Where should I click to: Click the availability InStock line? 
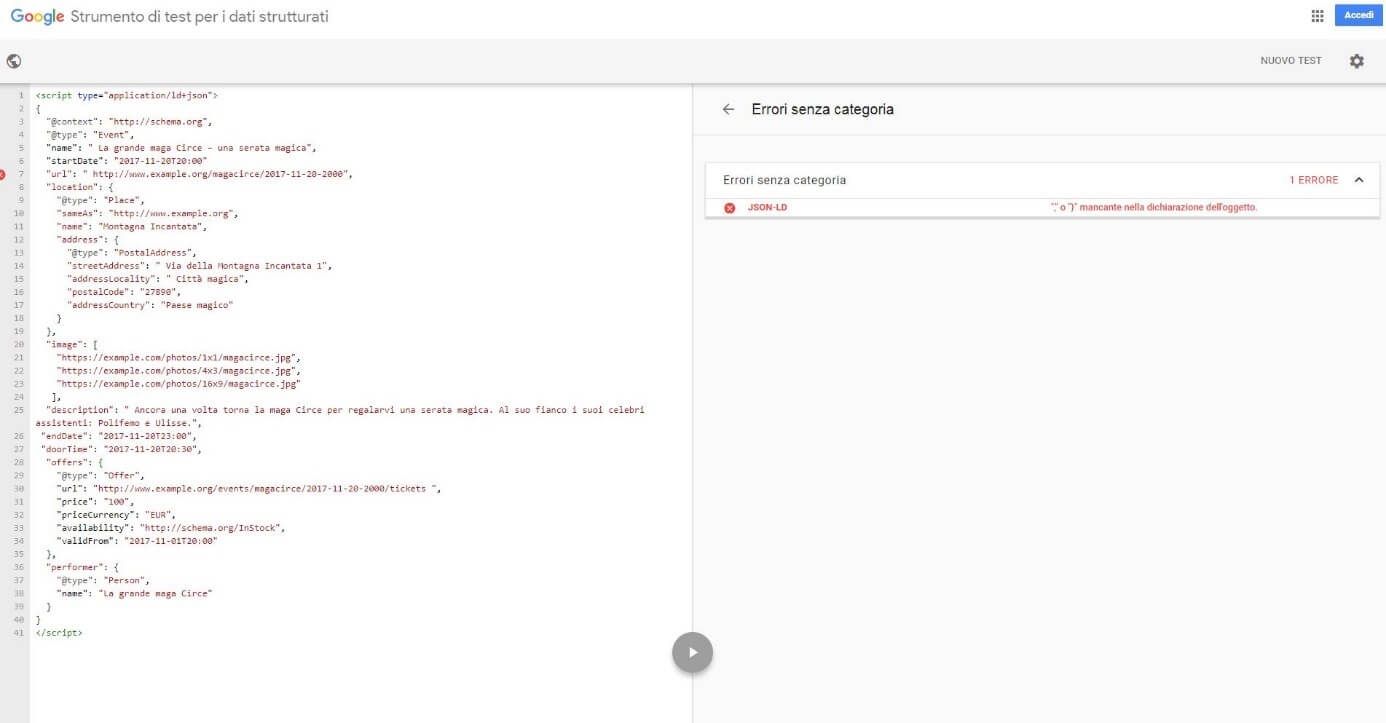point(171,527)
